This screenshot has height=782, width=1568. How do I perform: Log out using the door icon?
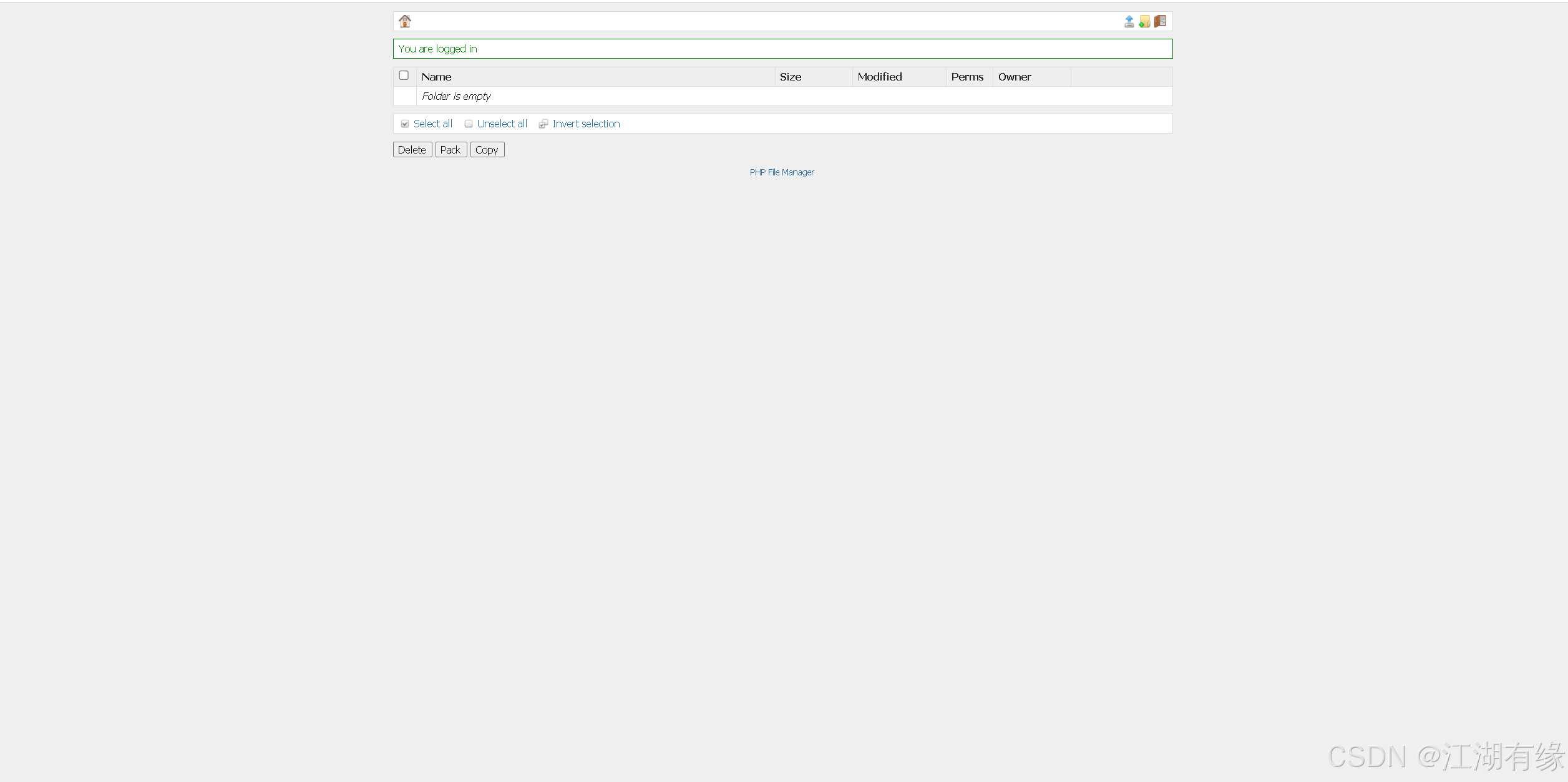point(1160,21)
